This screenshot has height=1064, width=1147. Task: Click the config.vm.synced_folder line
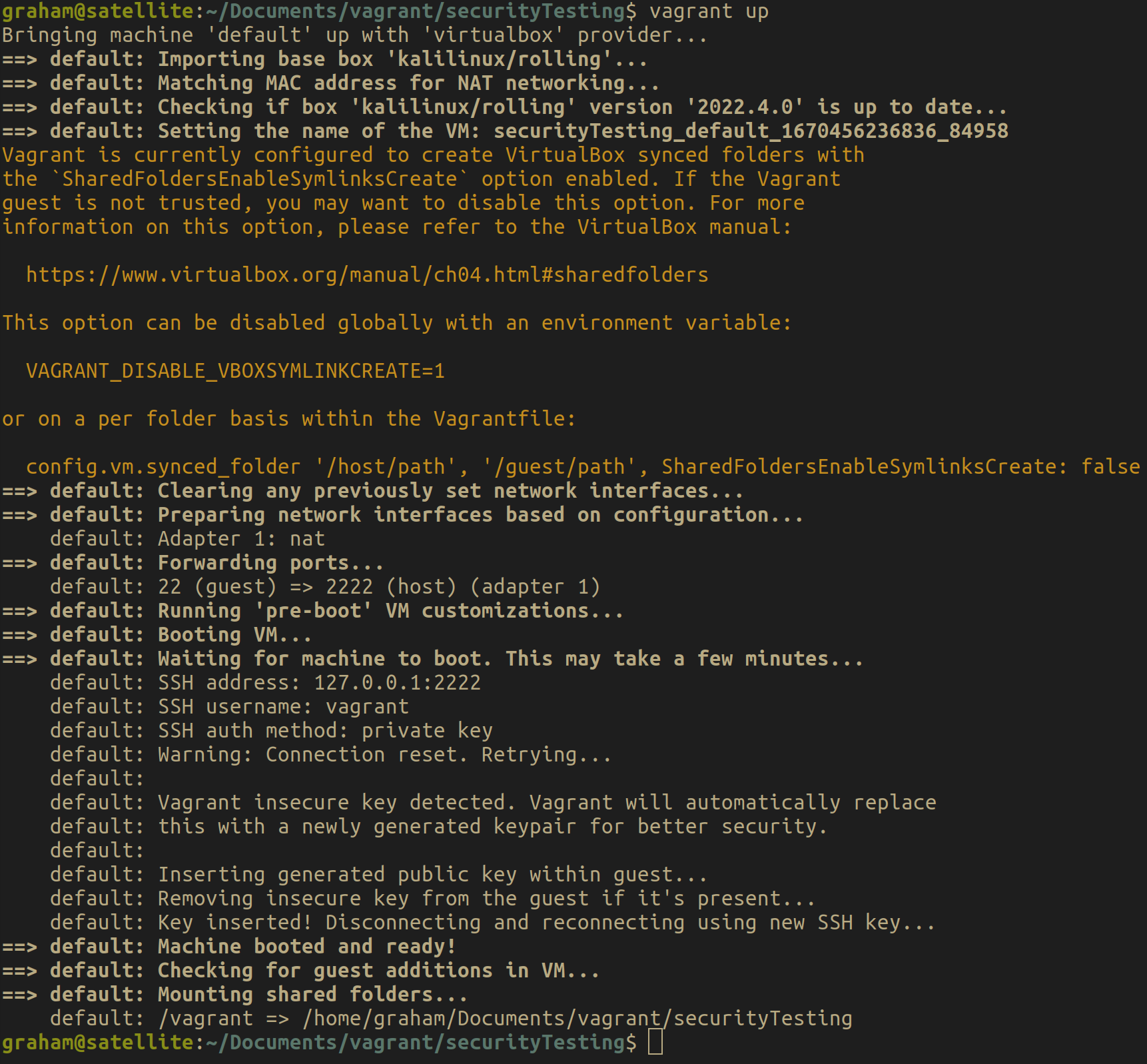tap(582, 467)
